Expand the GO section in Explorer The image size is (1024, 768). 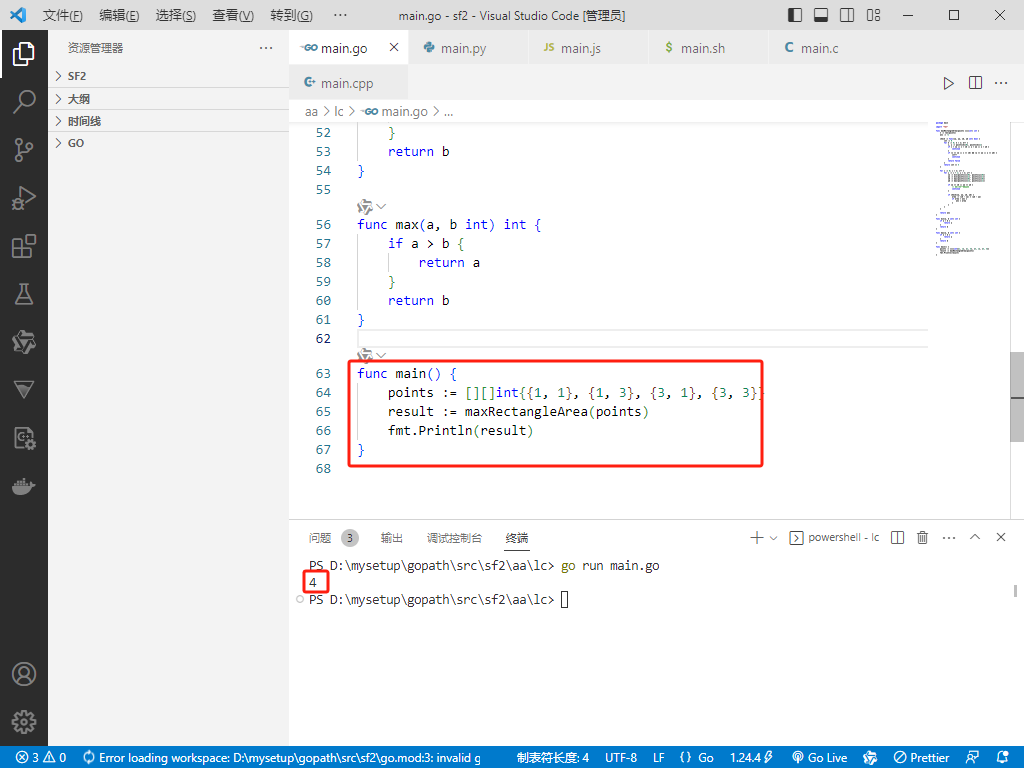coord(168,143)
